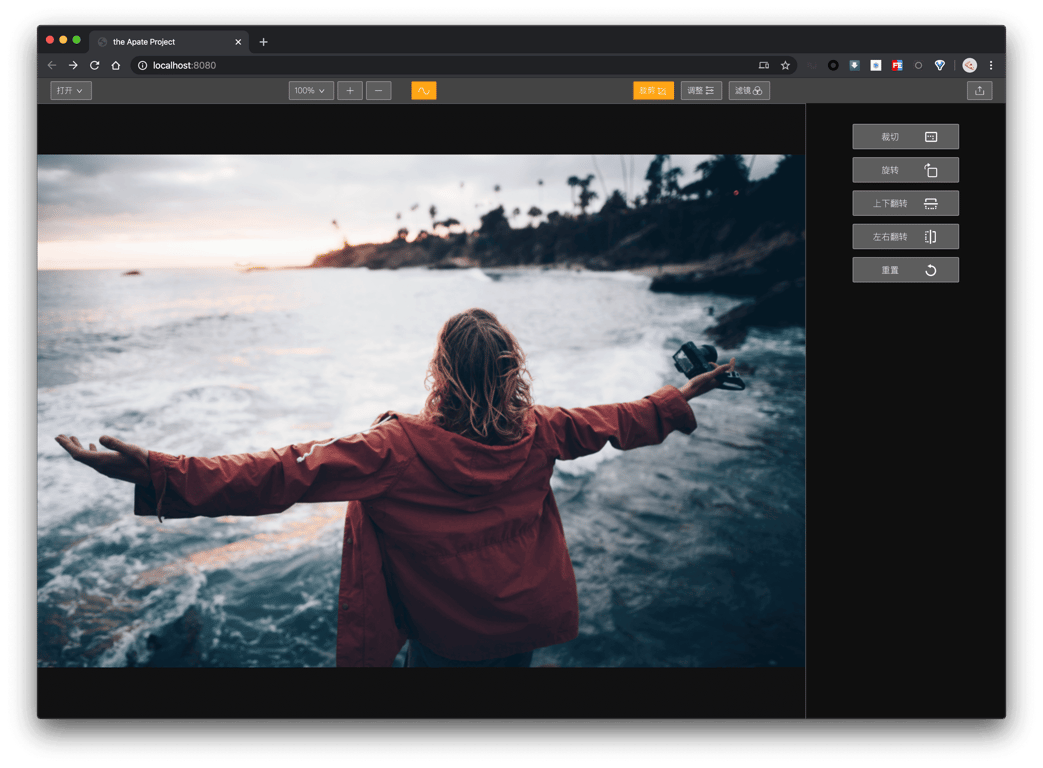Click the export/share icon in the toolbar
The height and width of the screenshot is (768, 1043).
pos(979,91)
